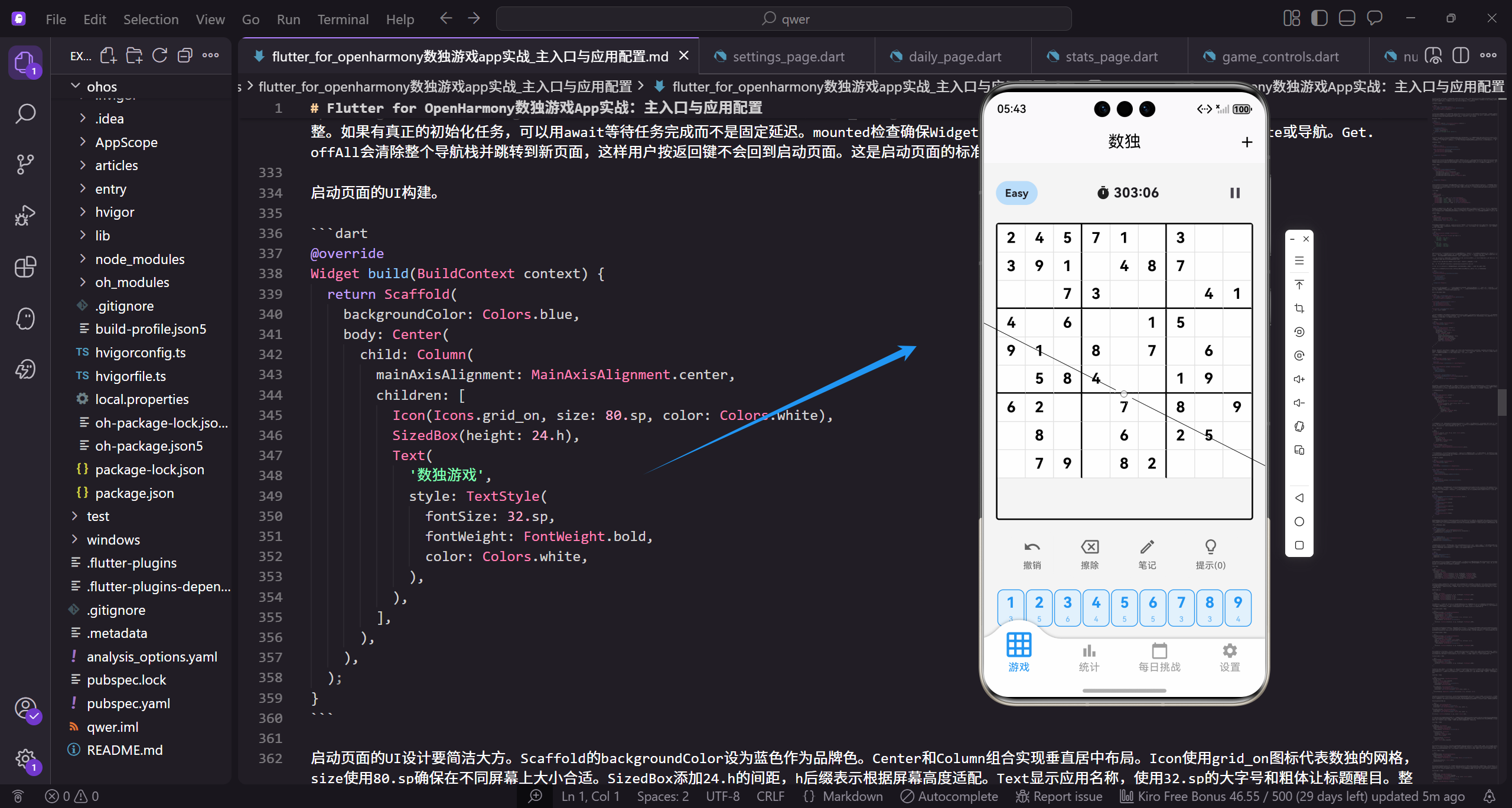Viewport: 1512px width, 808px height.
Task: Click number 5 button on sudoku keypad
Action: tap(1124, 607)
